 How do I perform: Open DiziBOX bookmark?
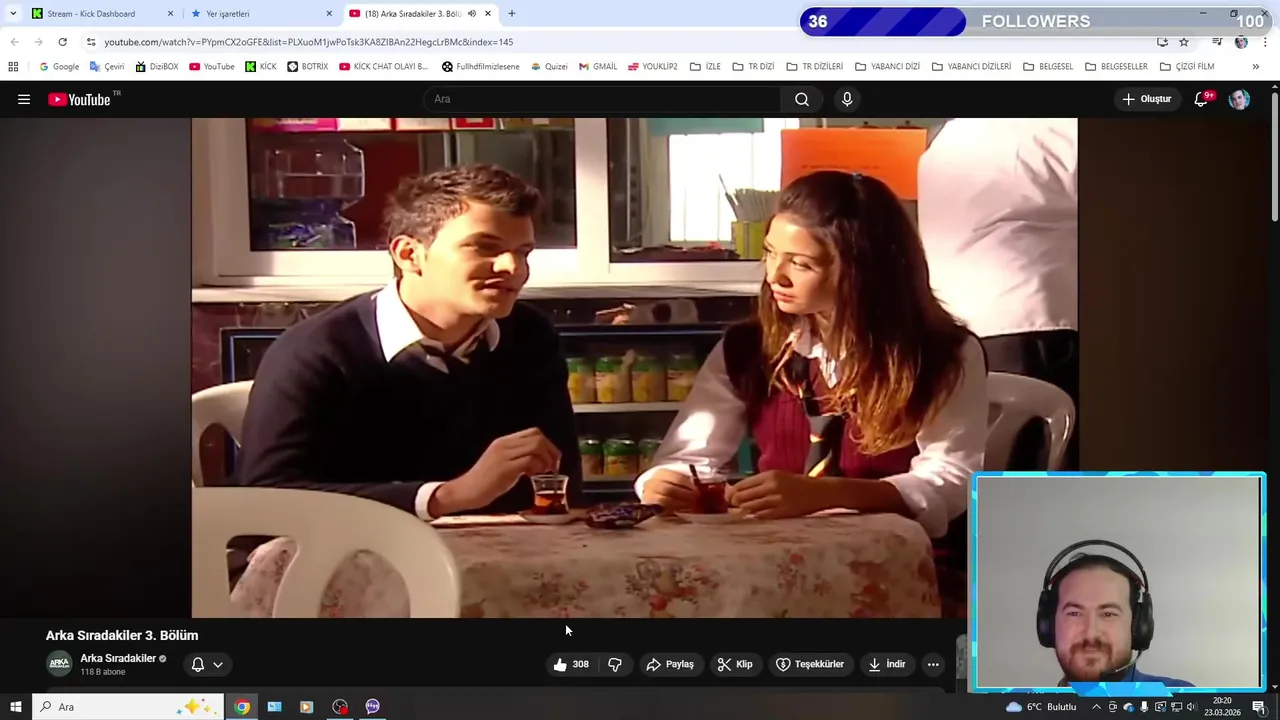coord(157,67)
